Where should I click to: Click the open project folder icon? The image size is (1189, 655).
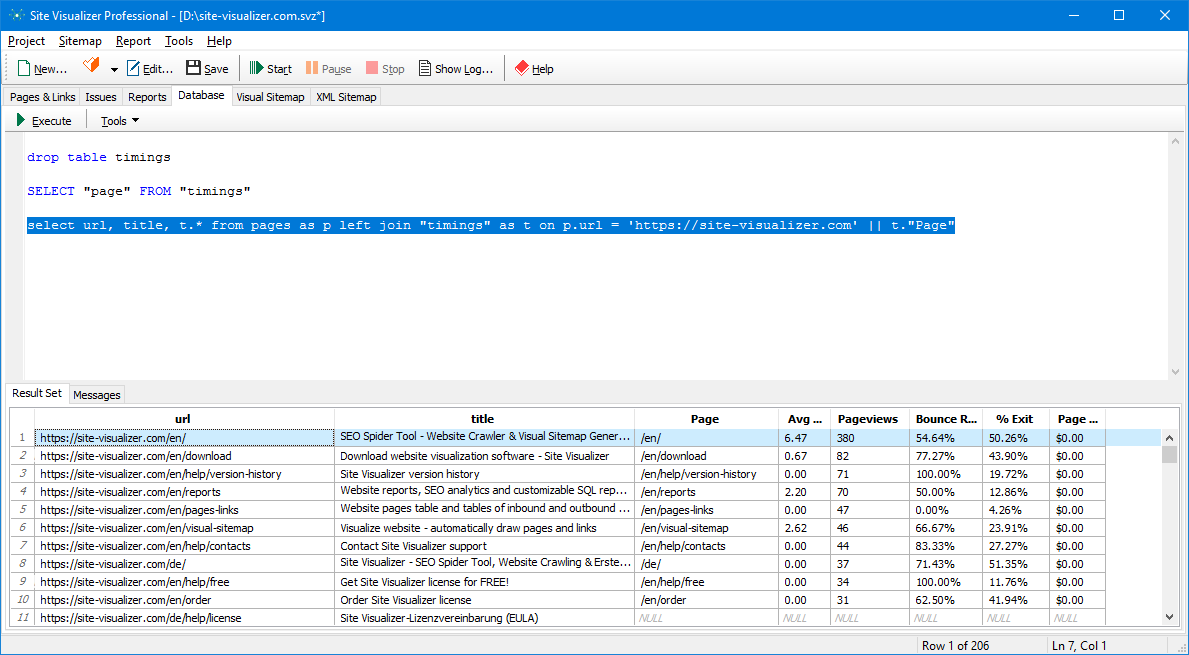click(91, 67)
